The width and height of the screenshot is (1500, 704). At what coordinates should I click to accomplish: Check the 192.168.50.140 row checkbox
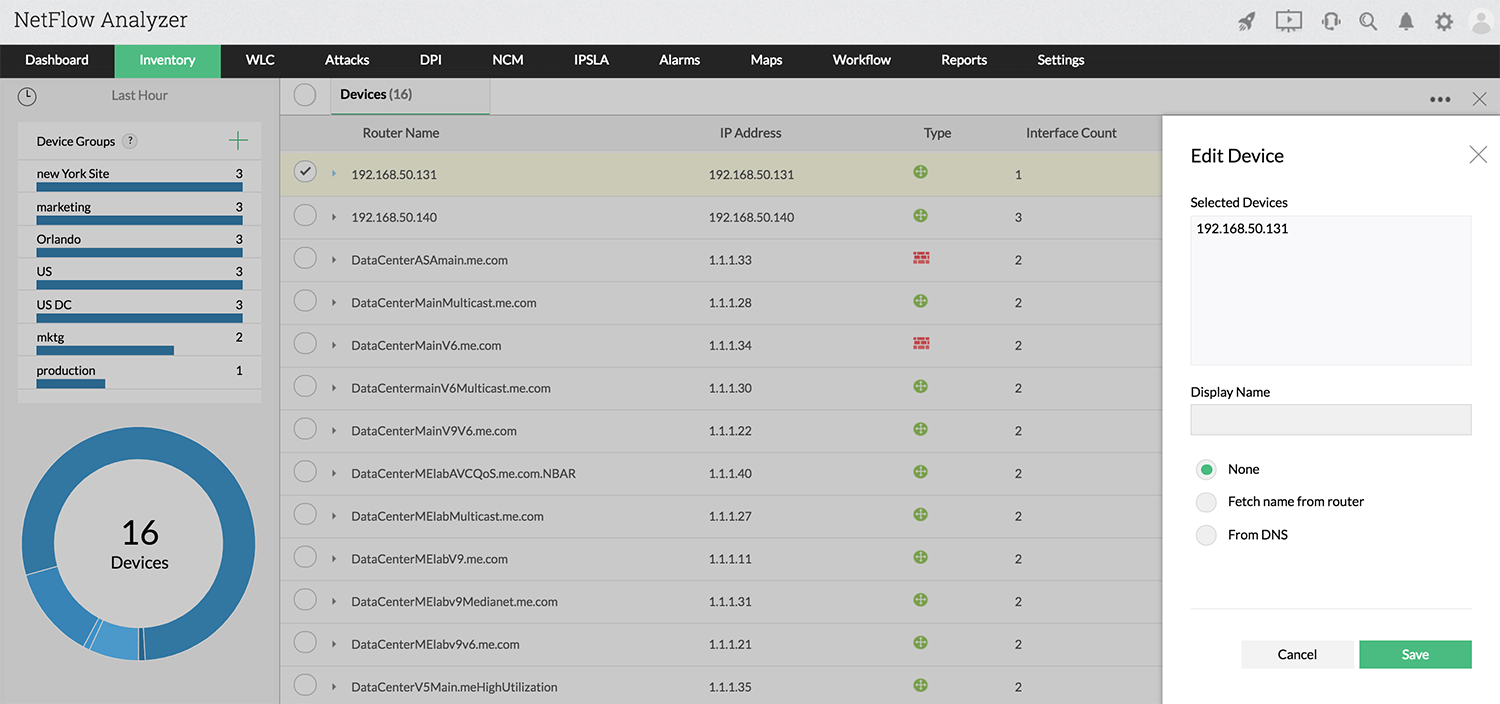(305, 215)
